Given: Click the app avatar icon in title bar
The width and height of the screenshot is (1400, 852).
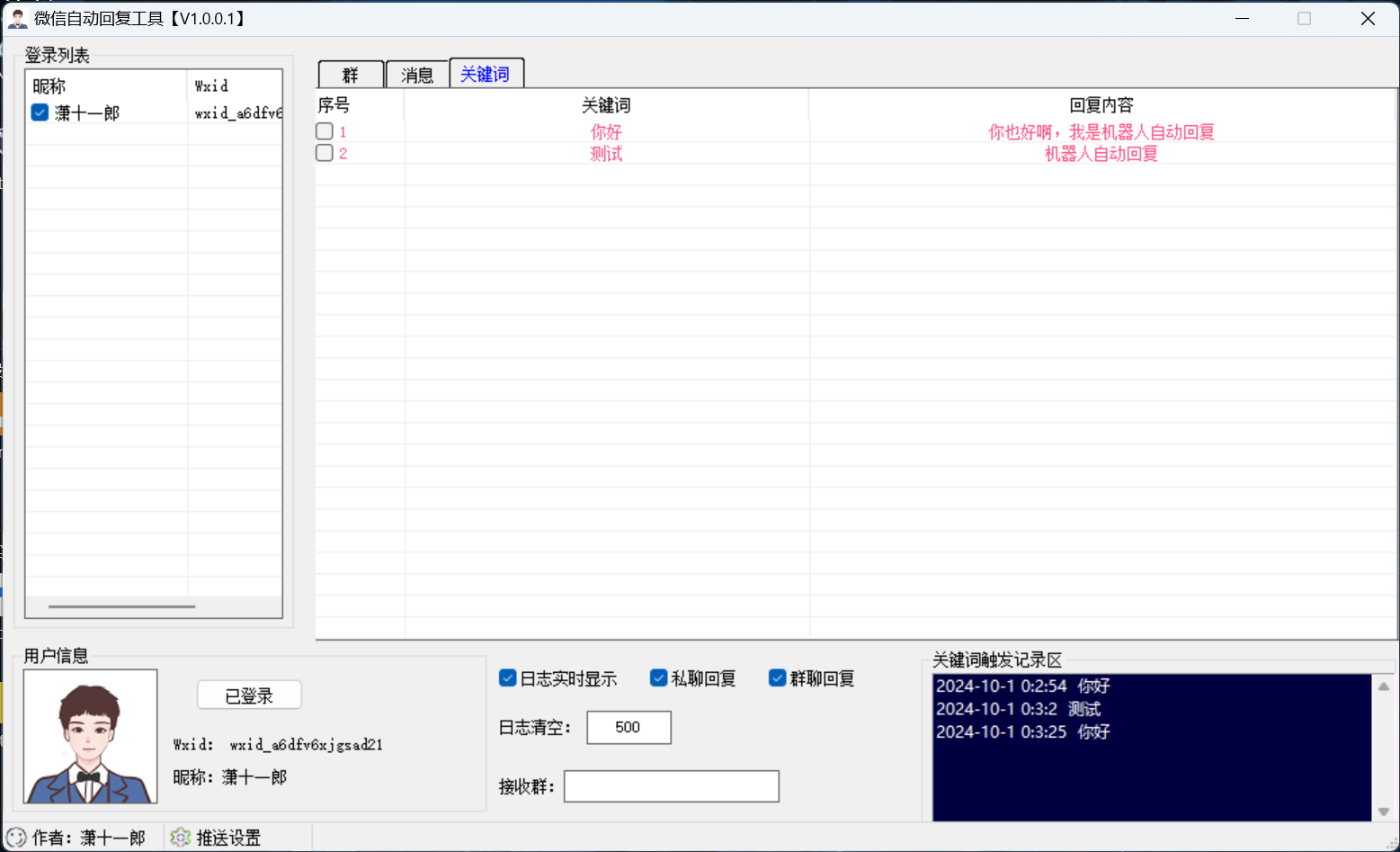Looking at the screenshot, I should (17, 18).
